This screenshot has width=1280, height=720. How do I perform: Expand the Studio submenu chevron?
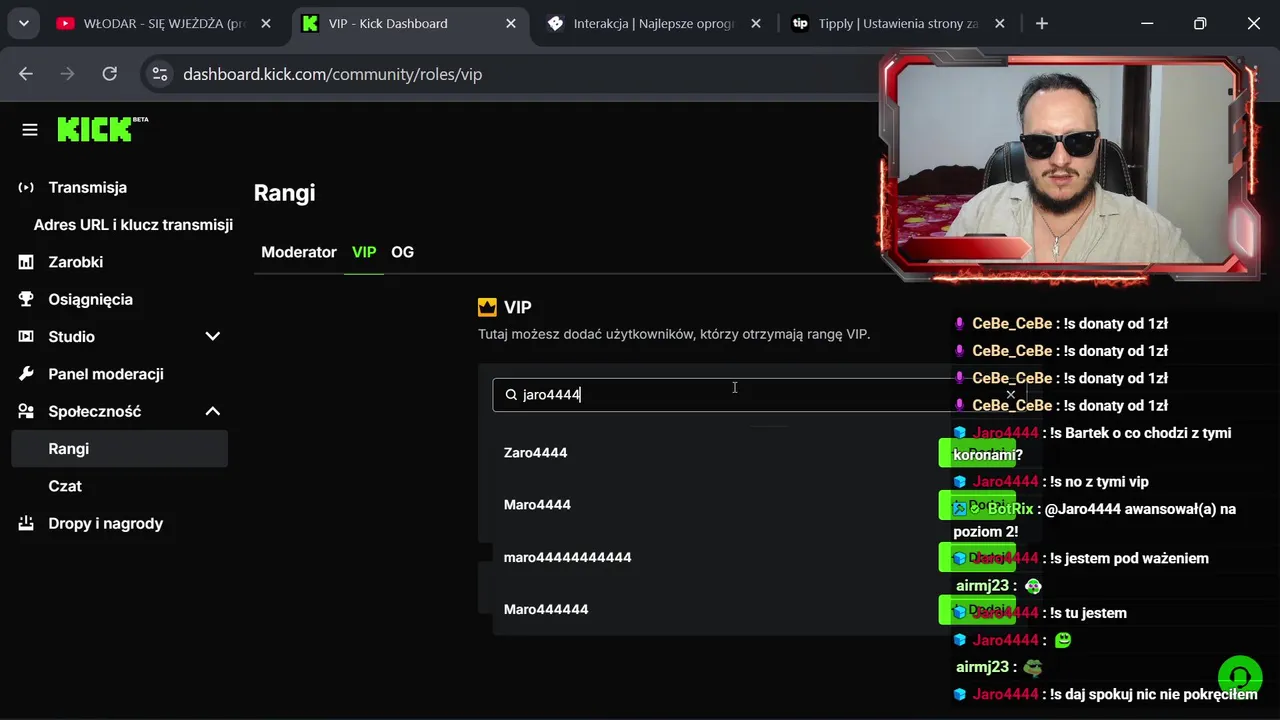tap(212, 337)
